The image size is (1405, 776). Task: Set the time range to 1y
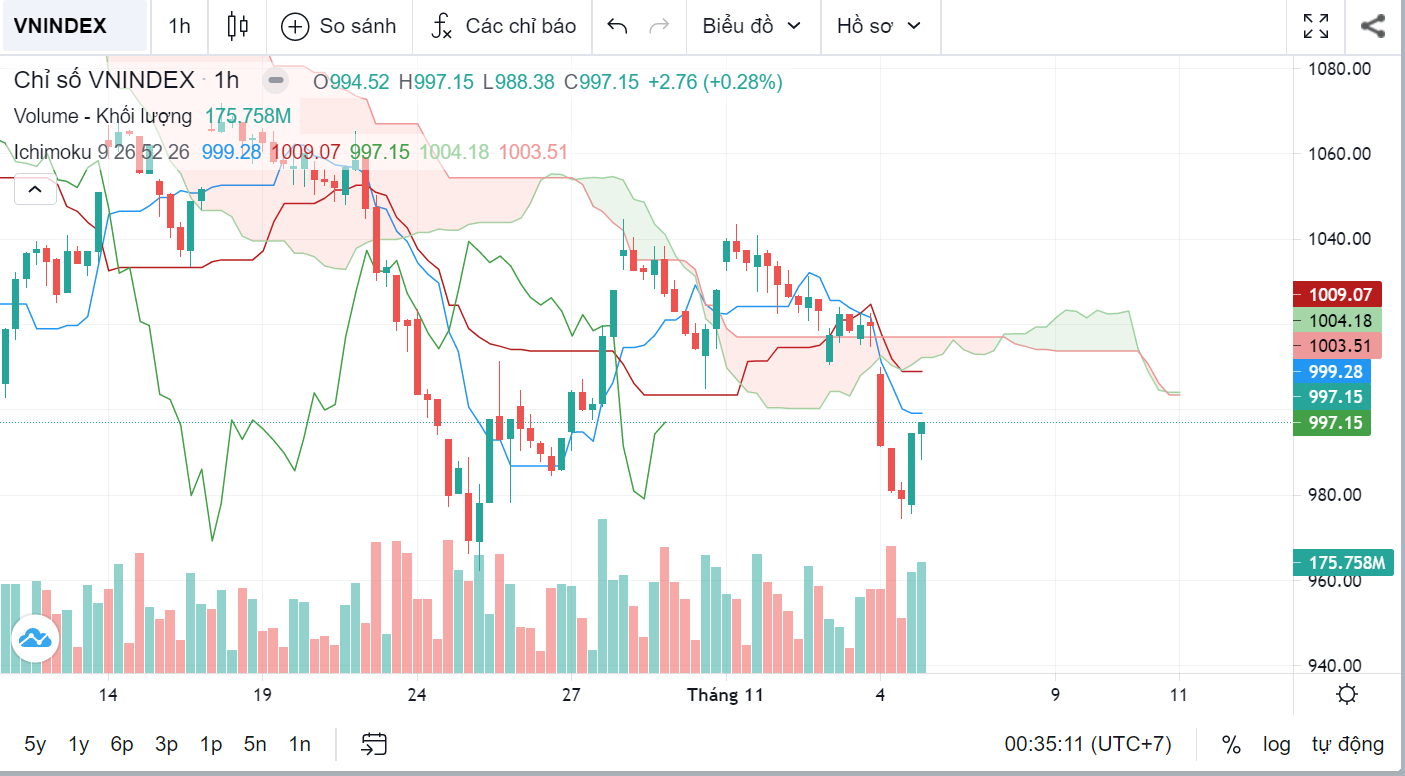[79, 744]
